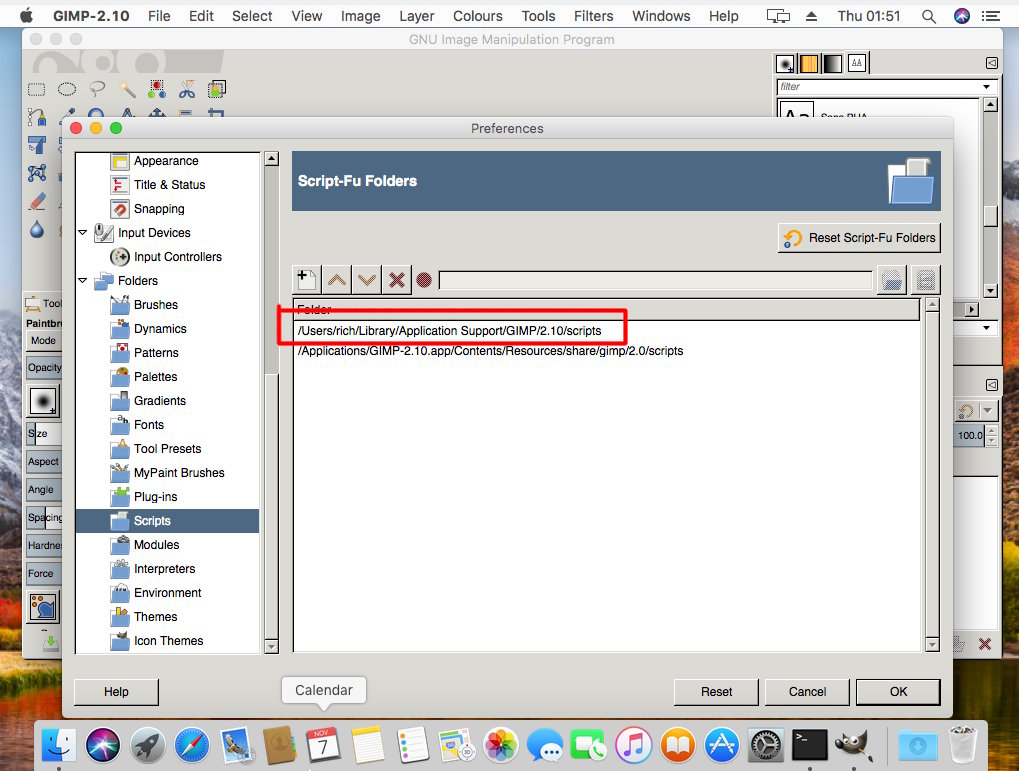
Task: Click Size slider in tool options
Action: (x=44, y=434)
